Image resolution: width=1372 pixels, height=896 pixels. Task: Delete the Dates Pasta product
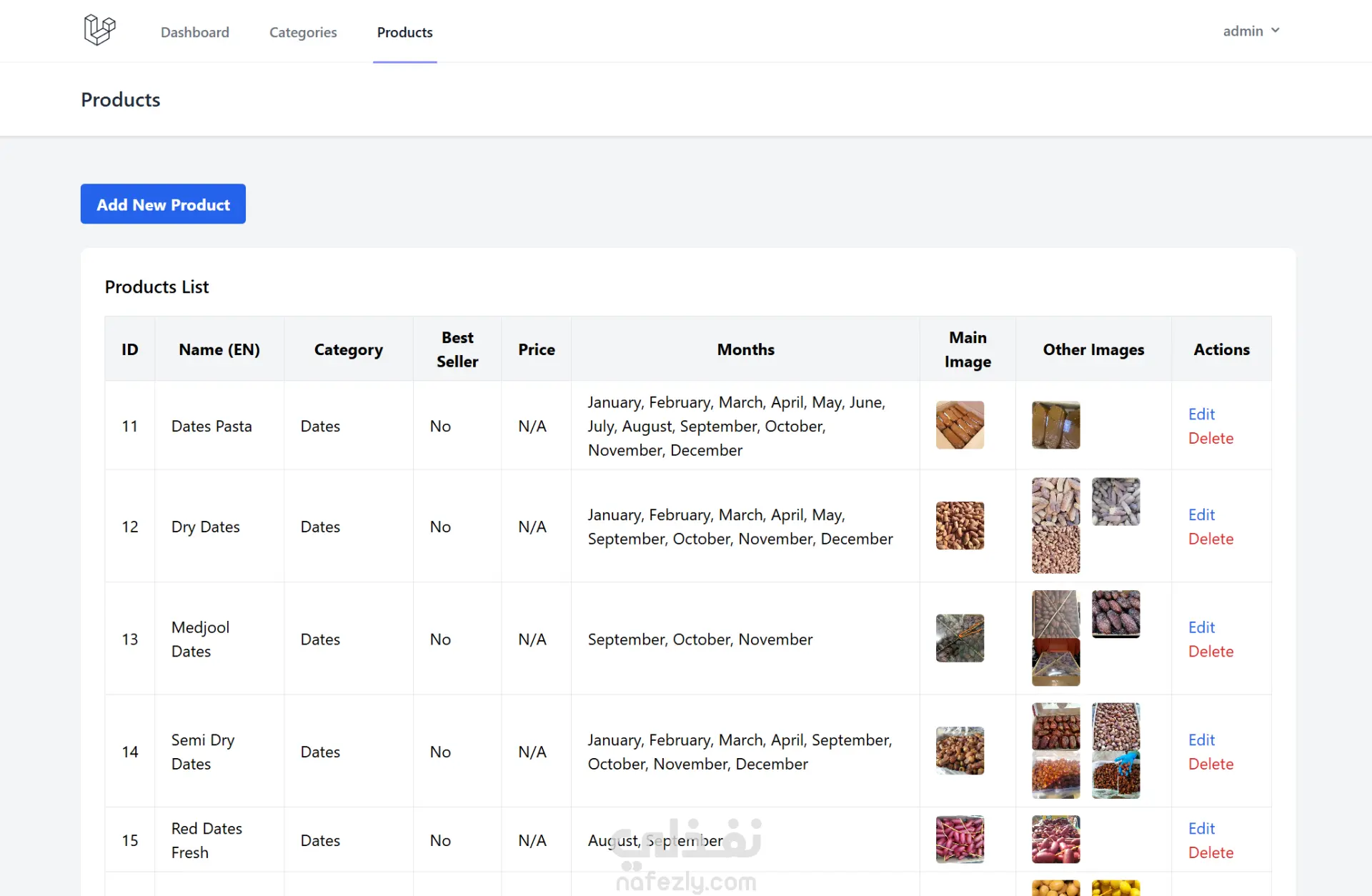[x=1211, y=438]
